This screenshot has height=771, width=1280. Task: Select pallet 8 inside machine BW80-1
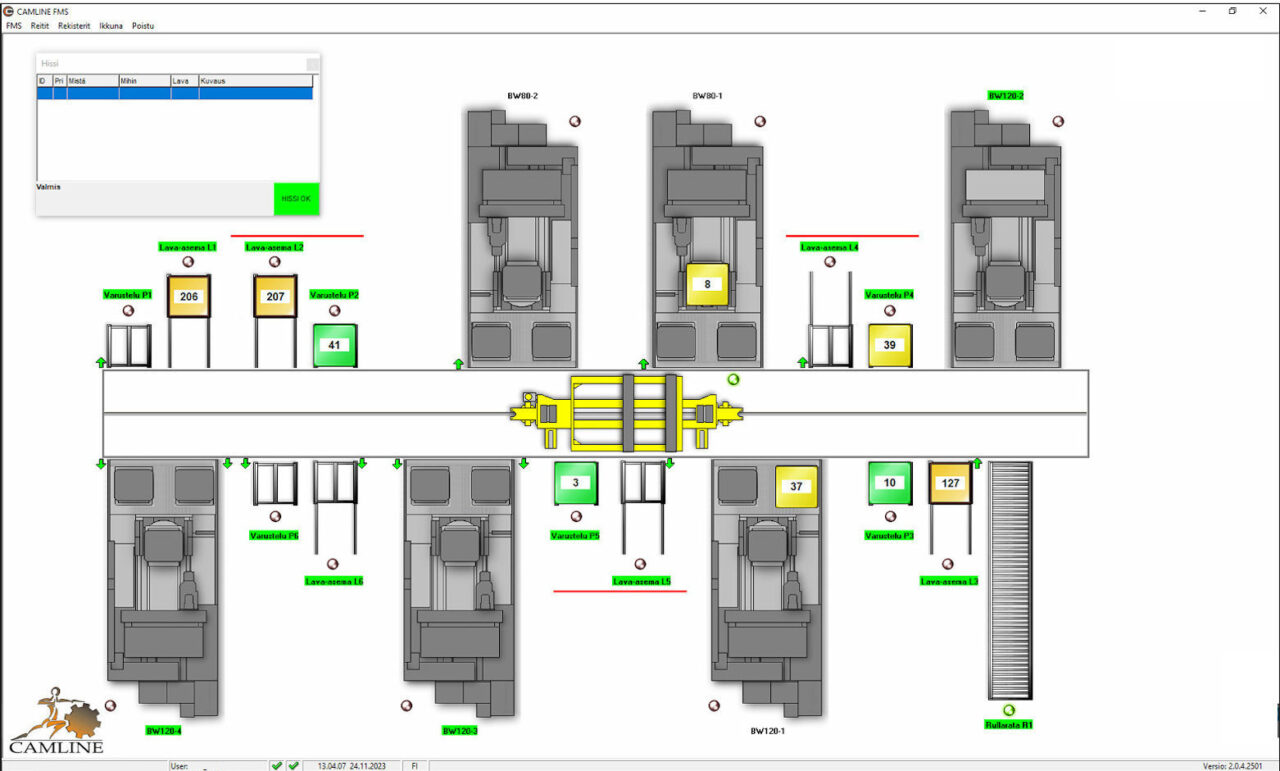(708, 284)
